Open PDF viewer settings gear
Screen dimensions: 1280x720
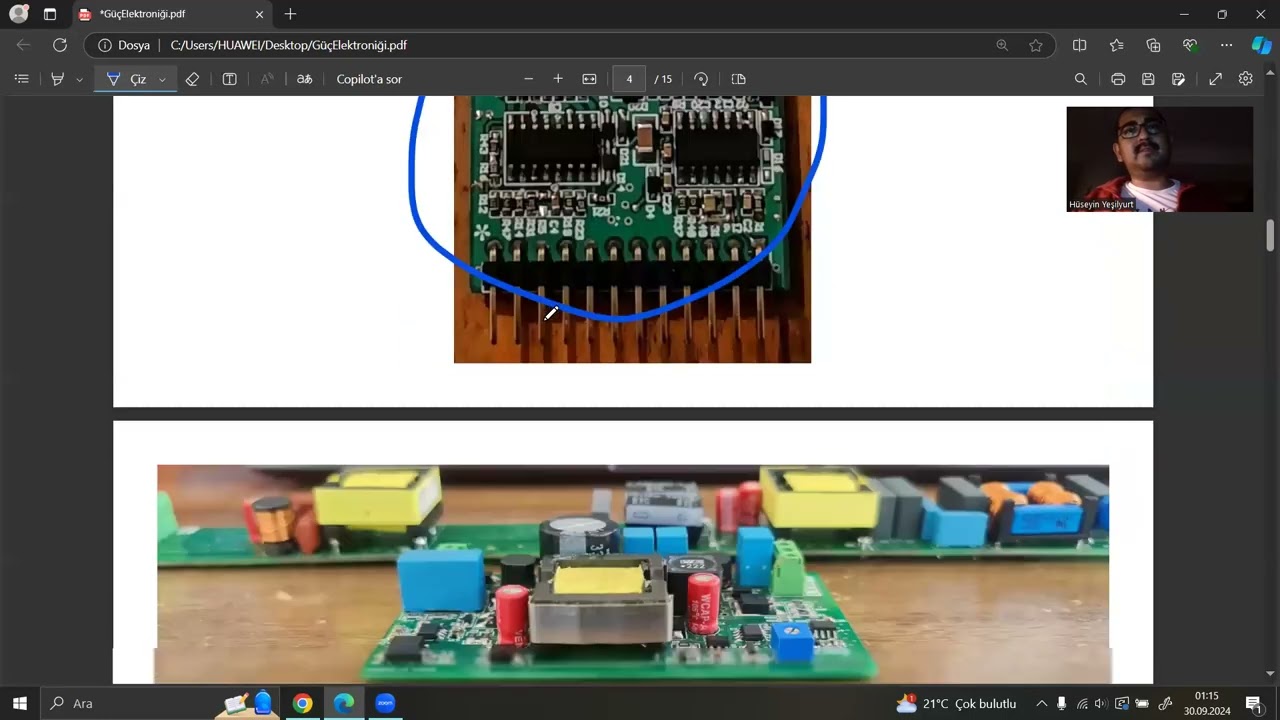(x=1246, y=79)
